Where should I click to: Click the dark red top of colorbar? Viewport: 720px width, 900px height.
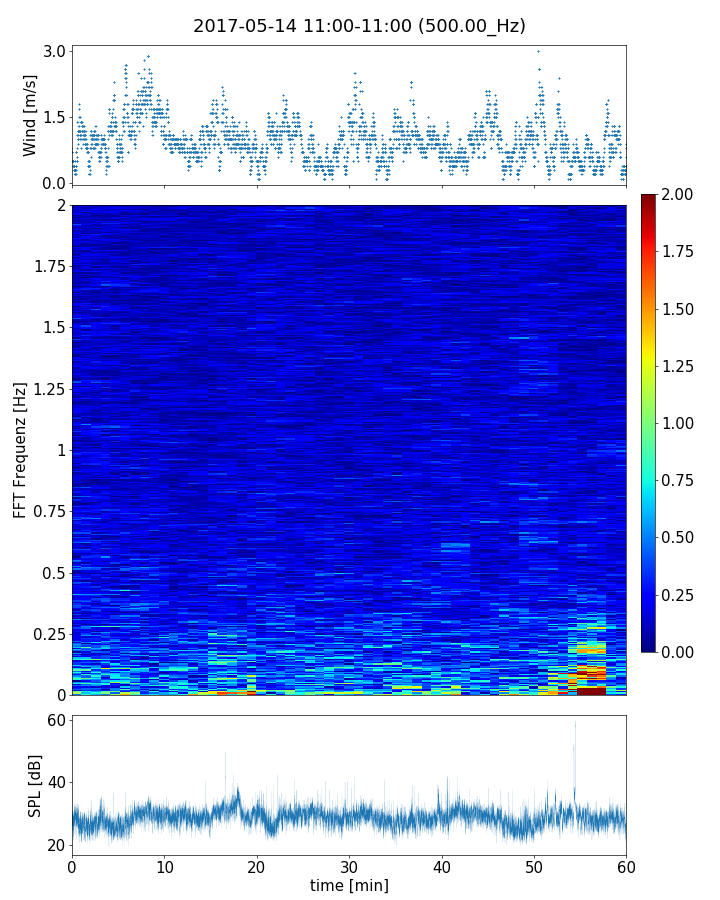pyautogui.click(x=649, y=199)
